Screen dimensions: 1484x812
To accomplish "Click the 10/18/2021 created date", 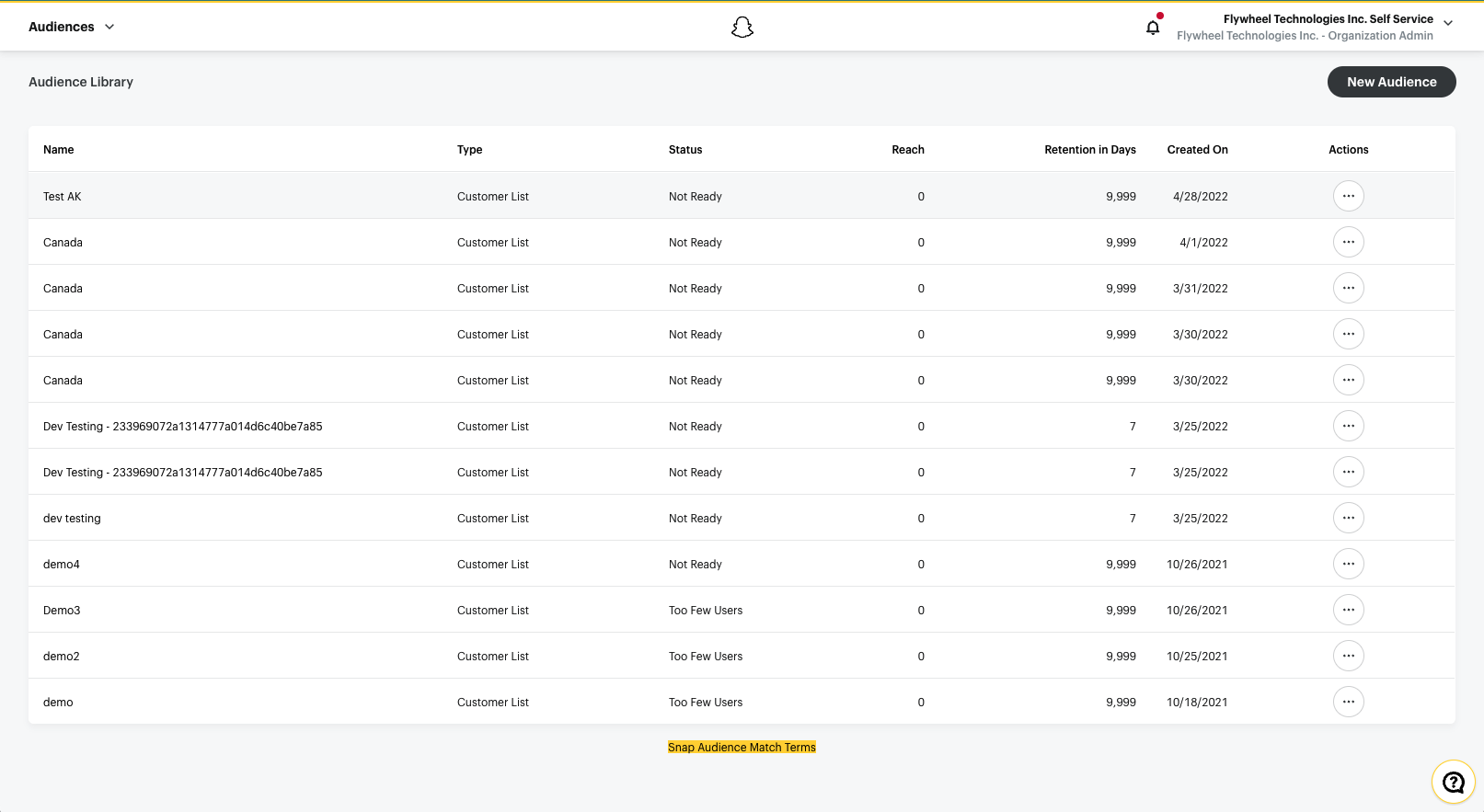I will click(1197, 703).
